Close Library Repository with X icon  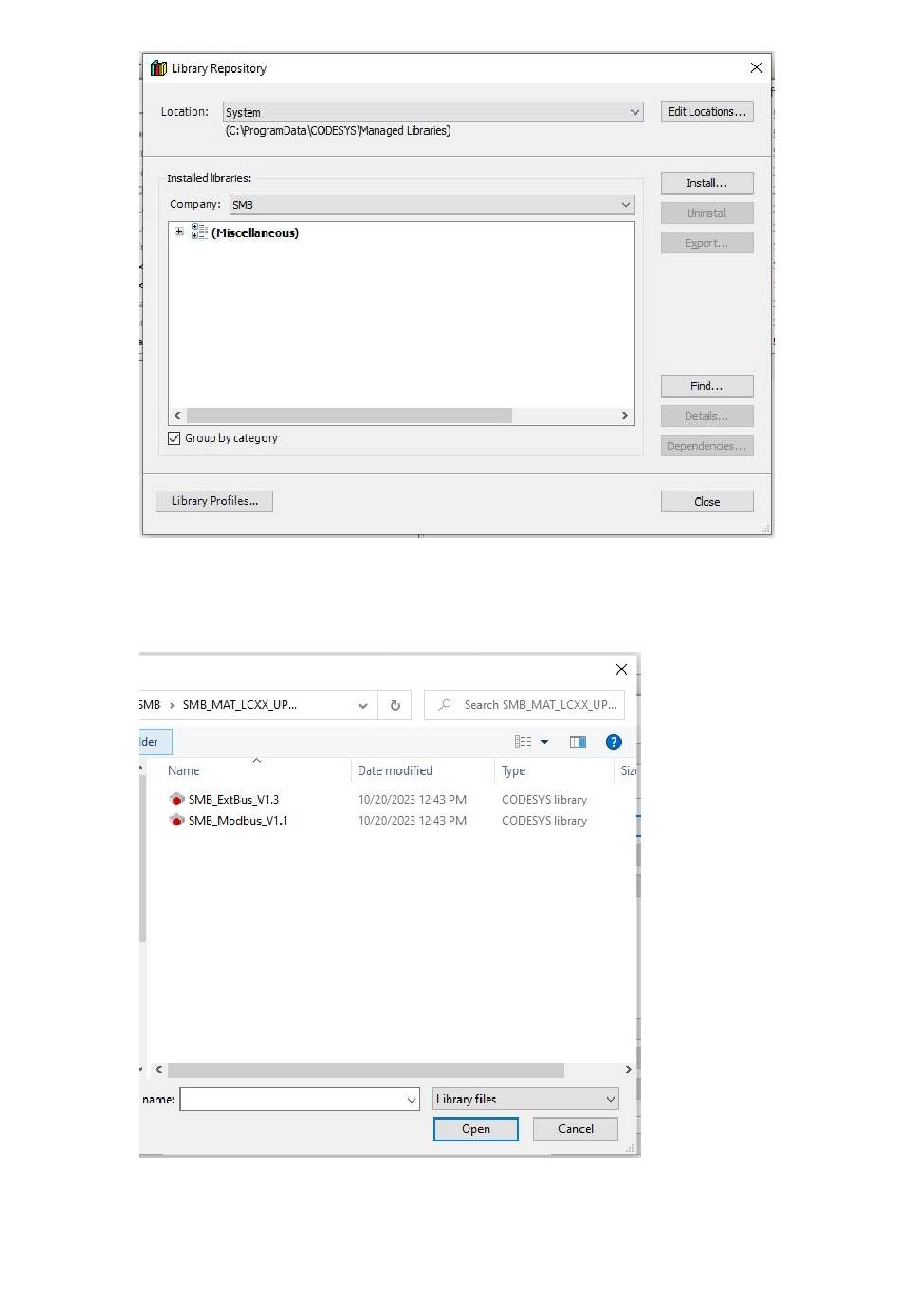756,68
